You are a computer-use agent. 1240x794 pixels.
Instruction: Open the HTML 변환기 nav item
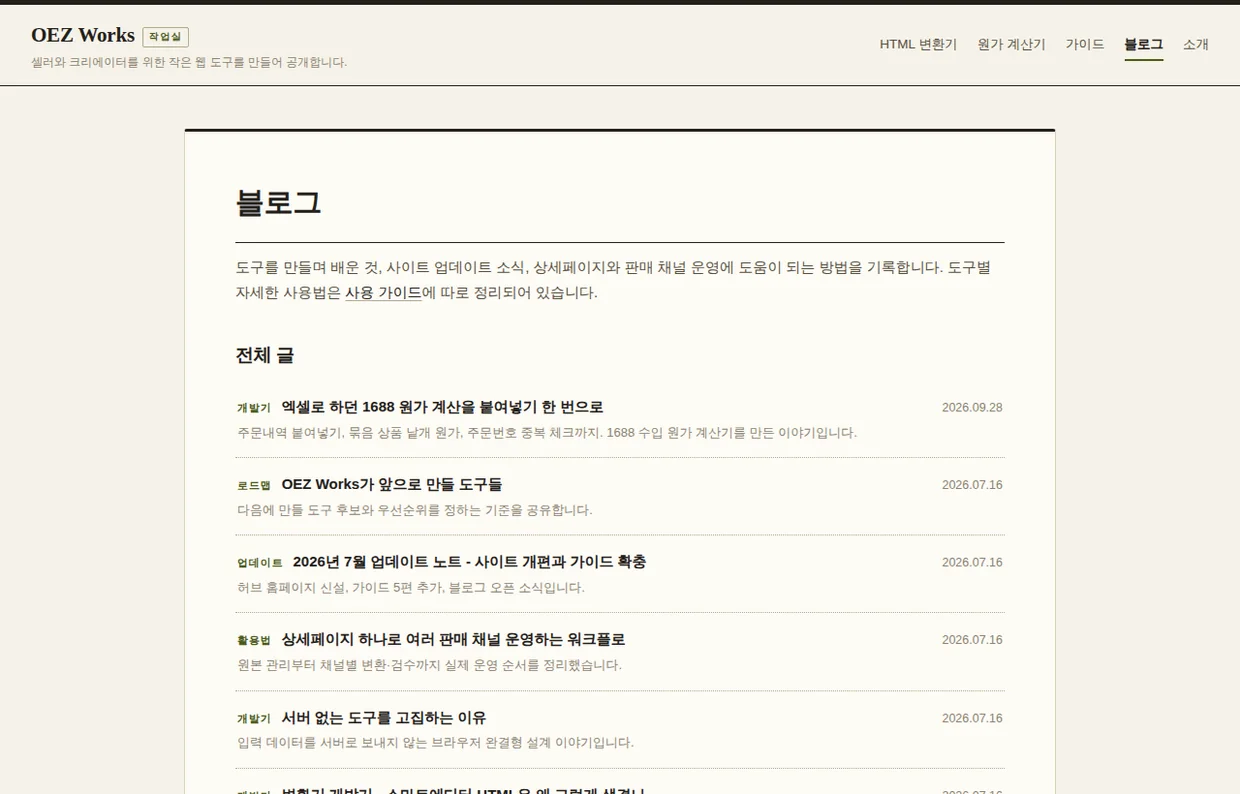[x=918, y=44]
